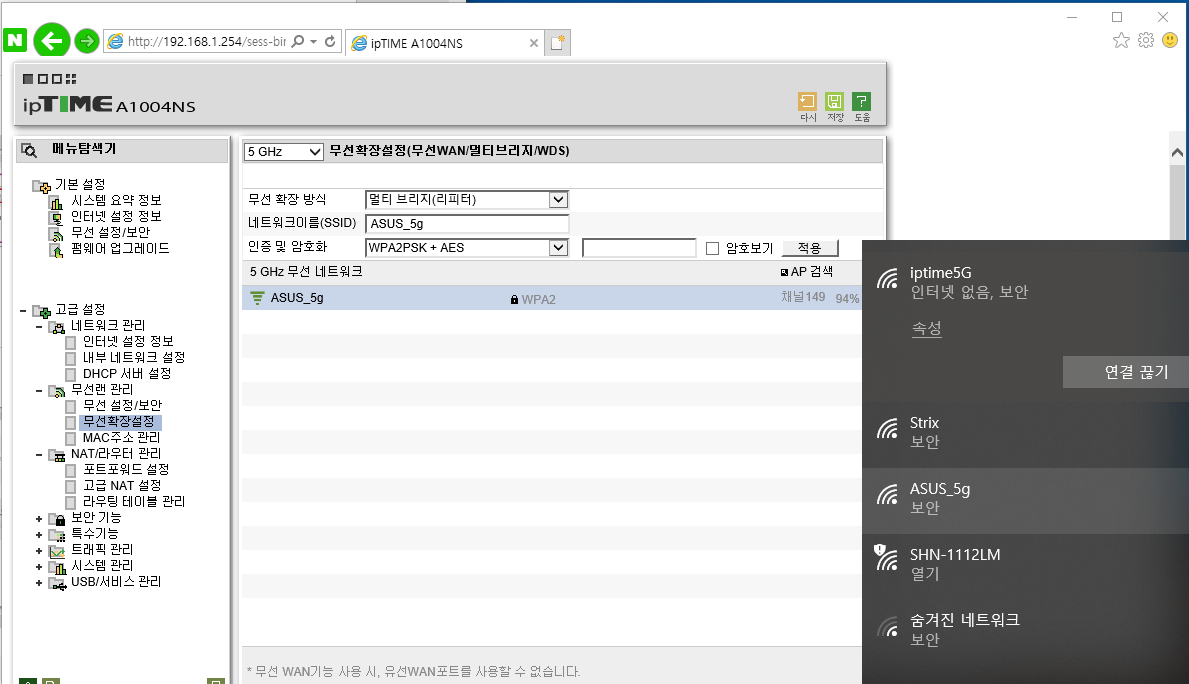
Task: Collapse the 고급 설정 tree node
Action: (x=23, y=310)
